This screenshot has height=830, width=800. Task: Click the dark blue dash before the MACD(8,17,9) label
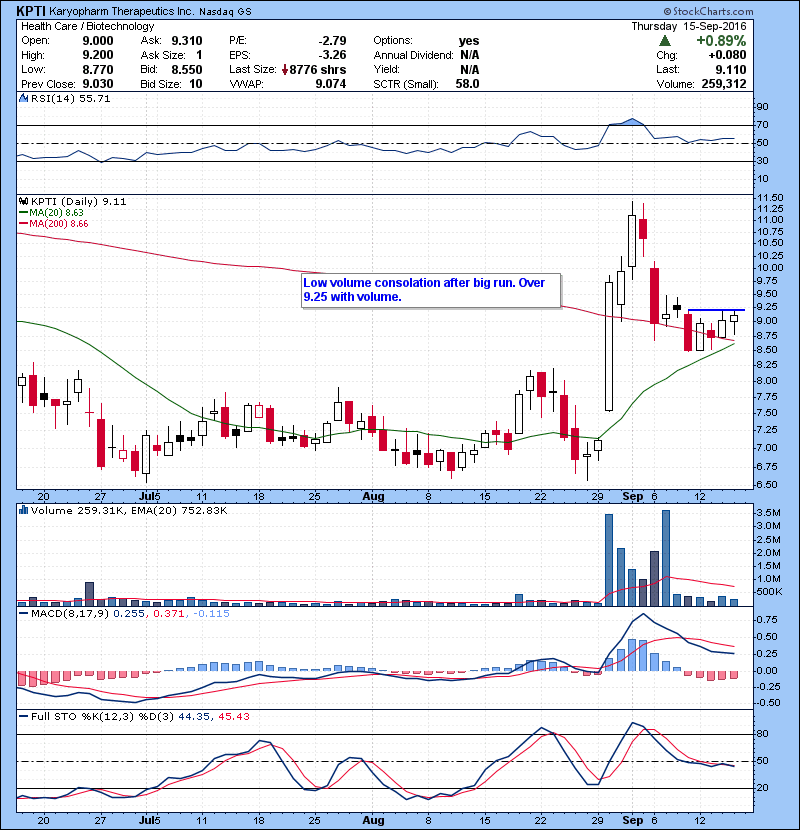pos(24,614)
